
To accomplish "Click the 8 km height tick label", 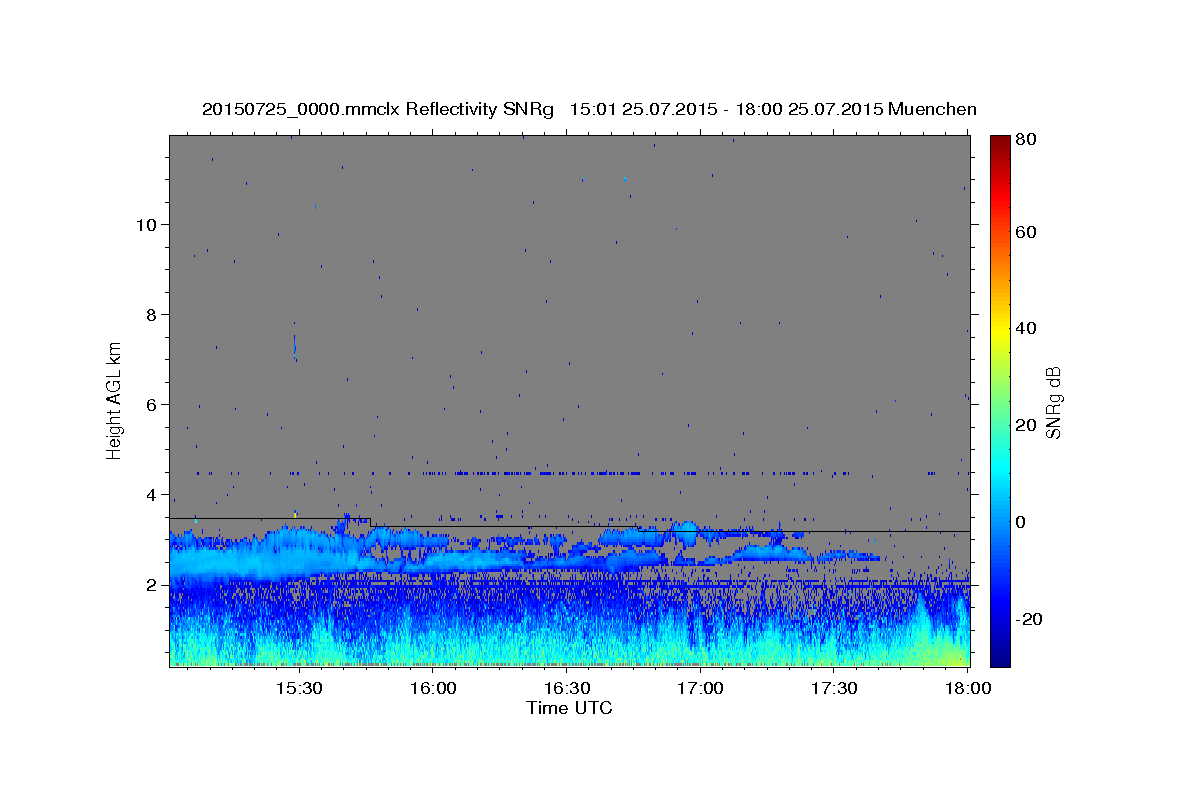I will [x=152, y=314].
